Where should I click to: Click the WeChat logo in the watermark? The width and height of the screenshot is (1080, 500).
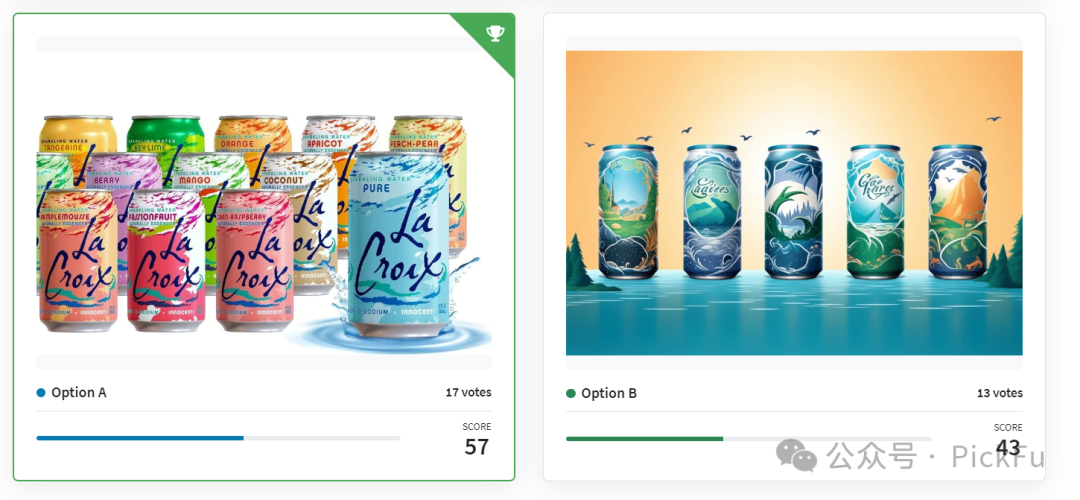796,455
